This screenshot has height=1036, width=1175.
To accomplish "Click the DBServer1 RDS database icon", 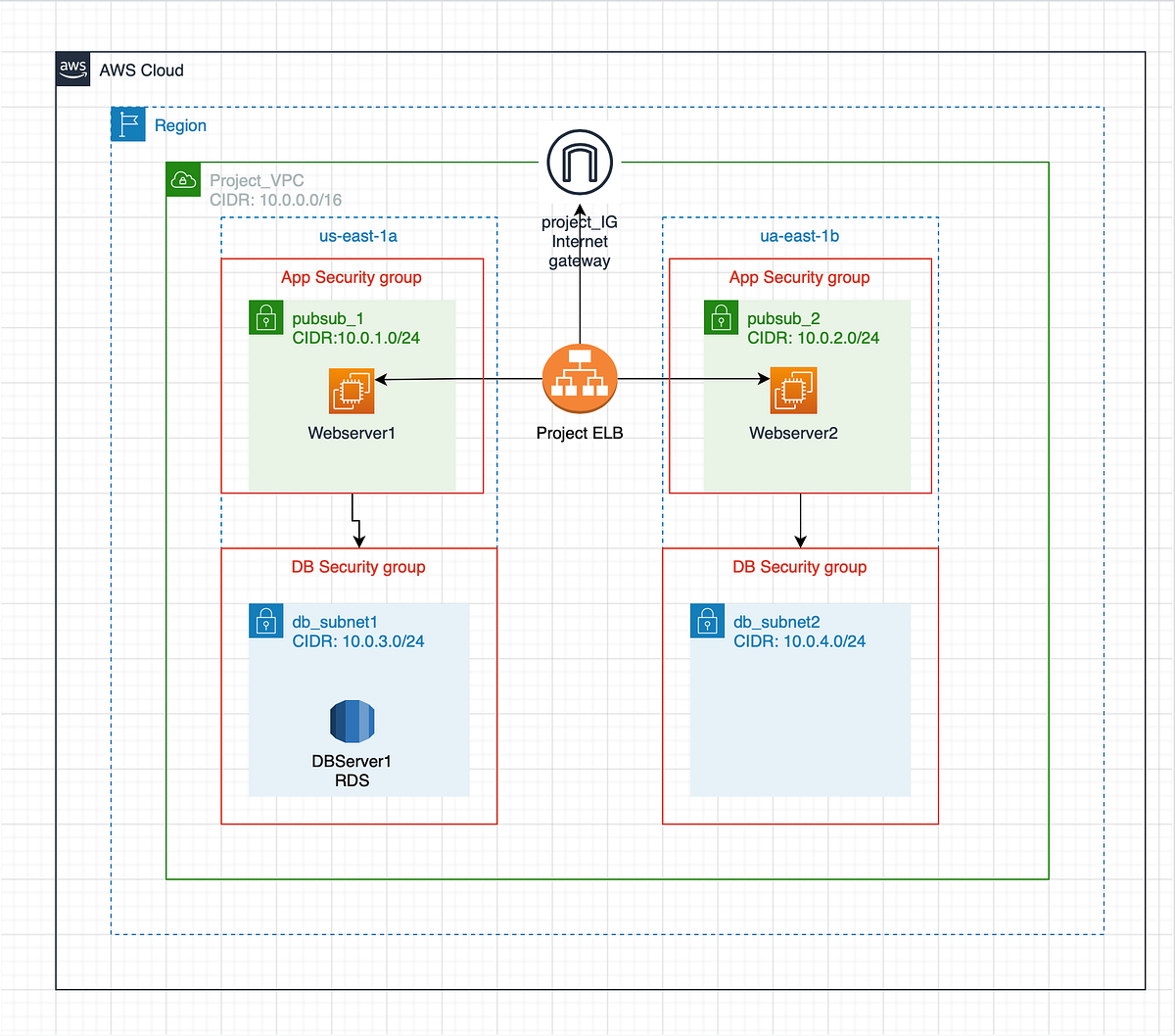I will (x=351, y=722).
